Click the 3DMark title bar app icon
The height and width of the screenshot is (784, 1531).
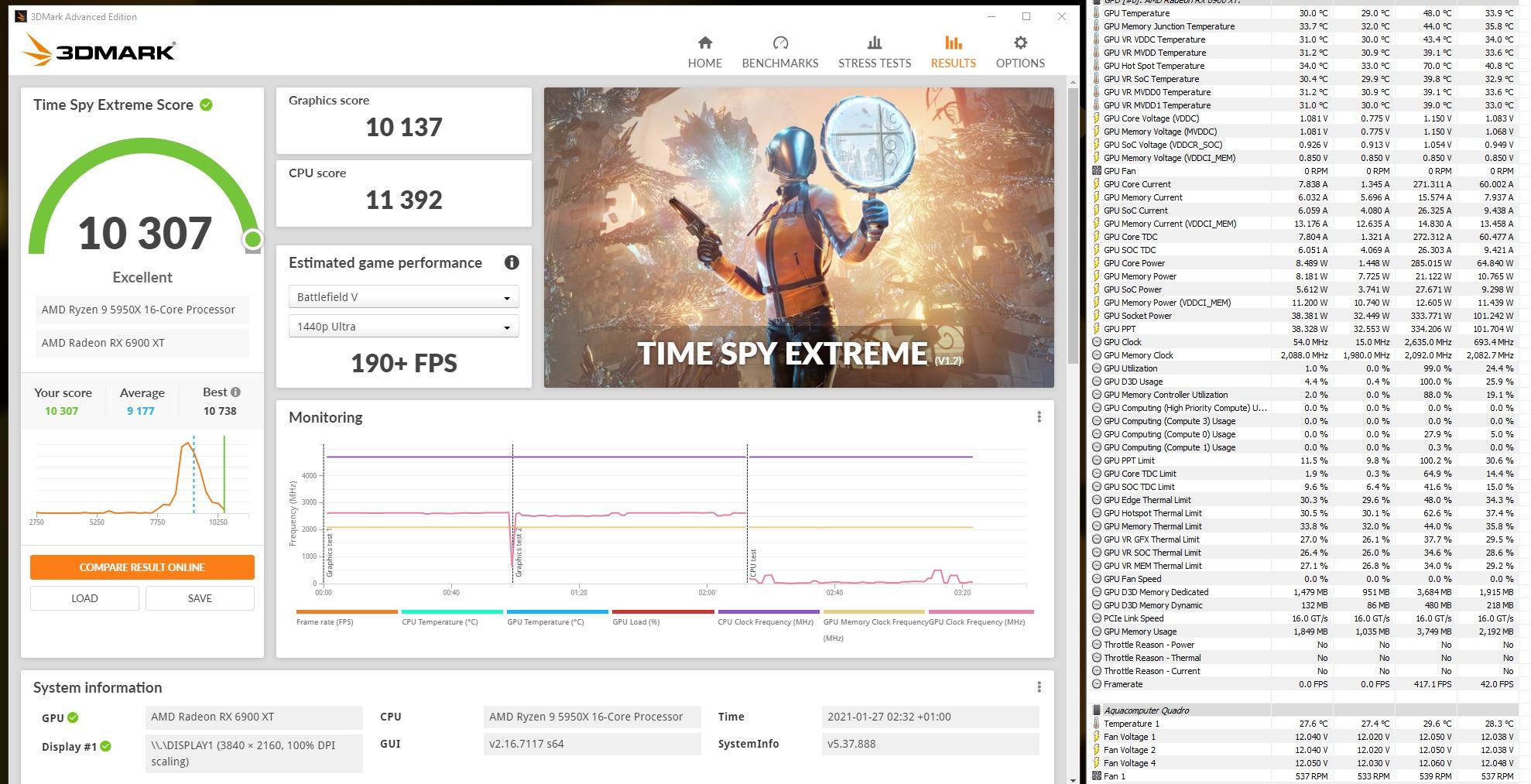pyautogui.click(x=21, y=16)
